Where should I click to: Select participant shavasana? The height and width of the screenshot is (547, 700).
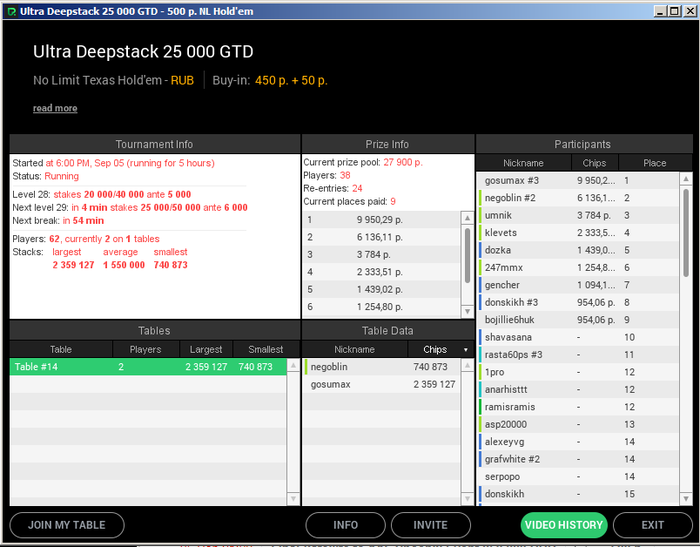(579, 337)
